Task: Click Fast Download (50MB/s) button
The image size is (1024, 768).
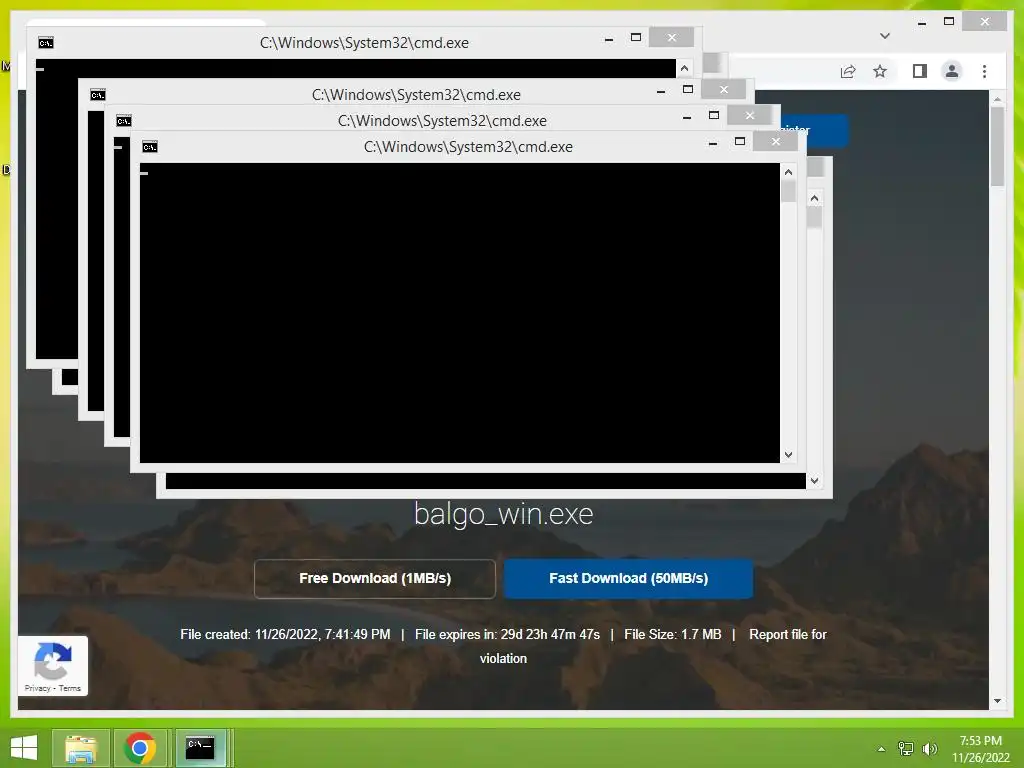Action: 629,579
